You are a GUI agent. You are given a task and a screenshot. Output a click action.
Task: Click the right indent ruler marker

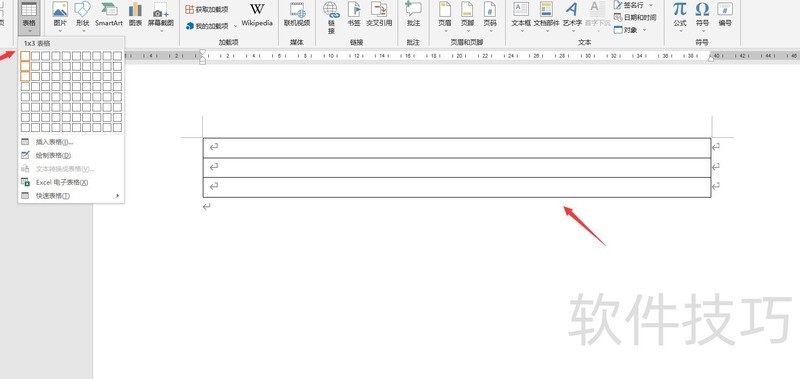click(x=711, y=59)
